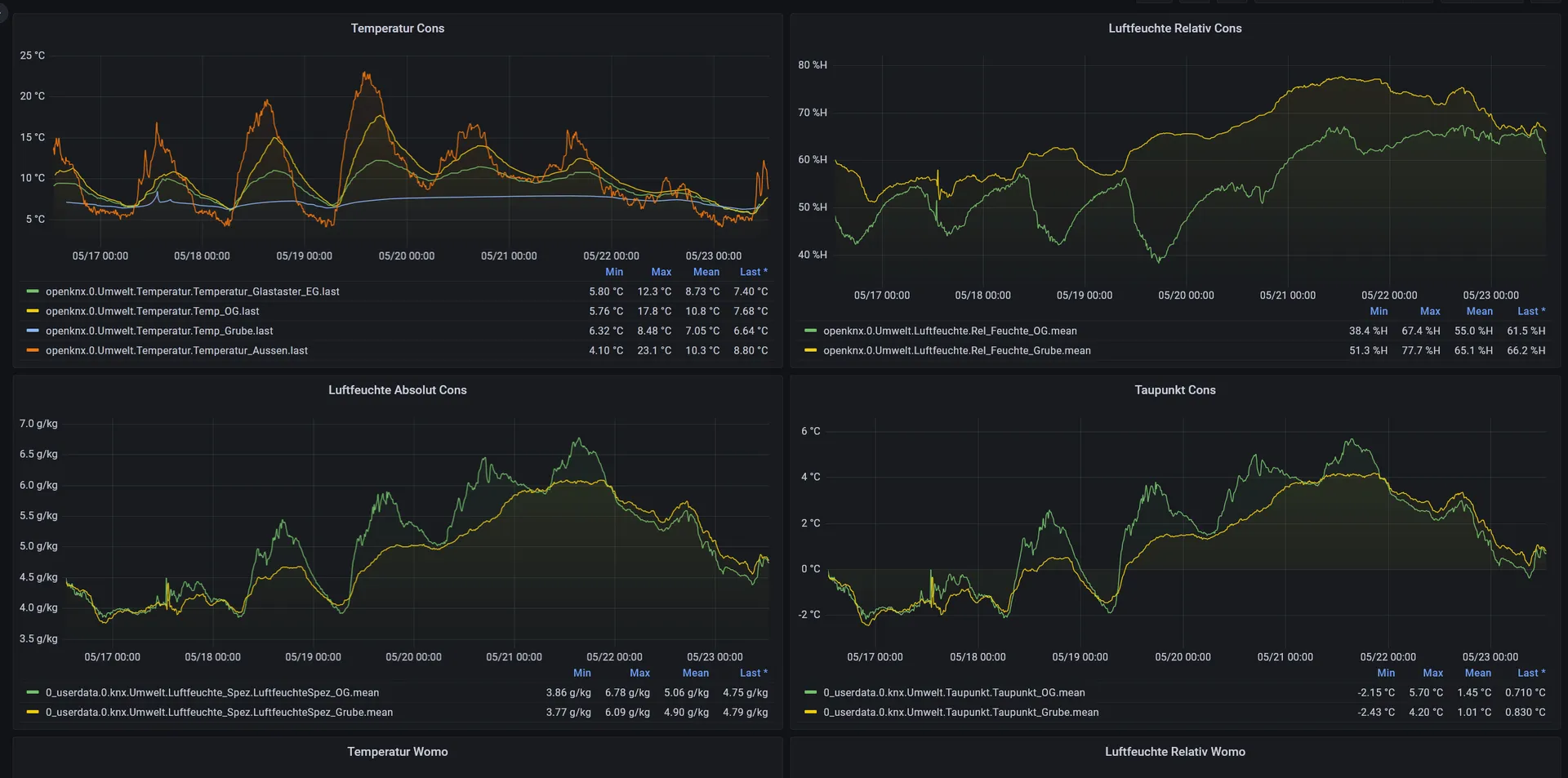
Task: Toggle the Taupunkt_OG.mean series in legend
Action: coord(953,693)
